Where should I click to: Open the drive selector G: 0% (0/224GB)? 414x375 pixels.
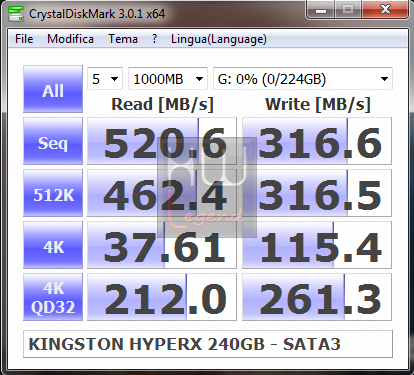click(303, 79)
